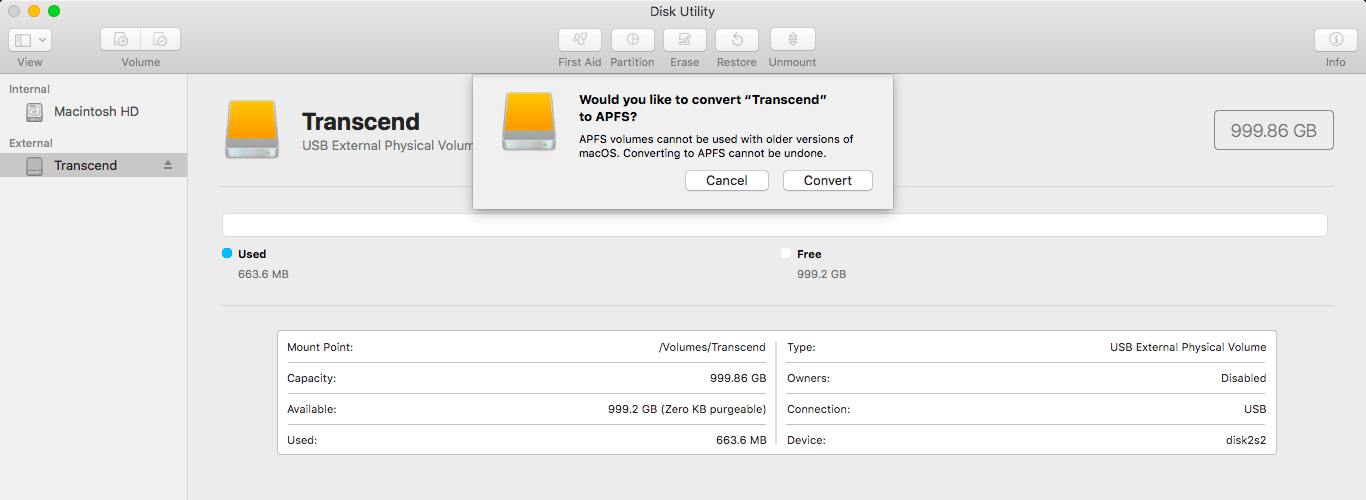This screenshot has height=500, width=1366.
Task: Open the View sidebar options dropdown
Action: 30,40
